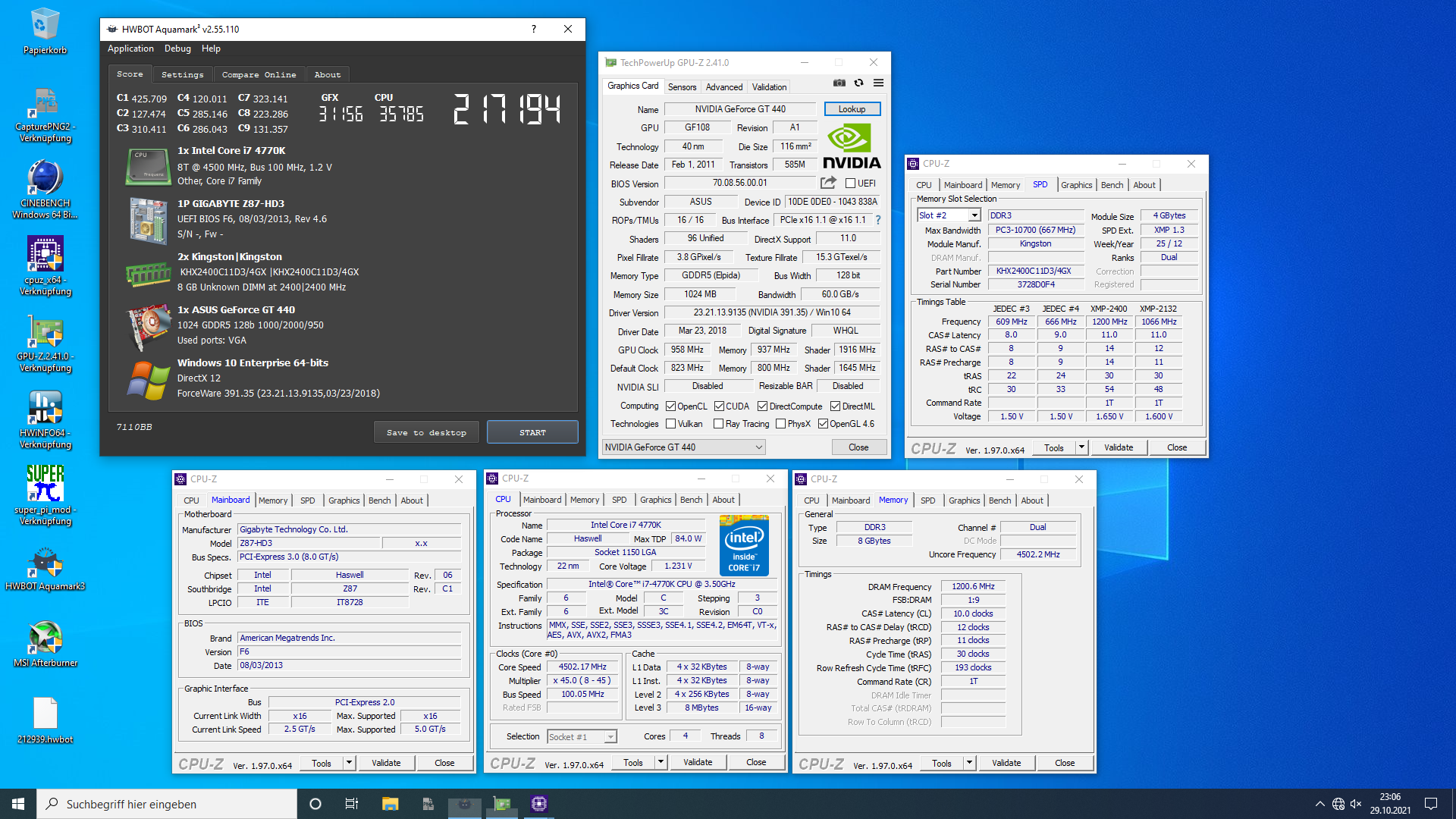This screenshot has height=819, width=1456.
Task: Open the GPU-Z hamburger menu icon
Action: click(878, 83)
